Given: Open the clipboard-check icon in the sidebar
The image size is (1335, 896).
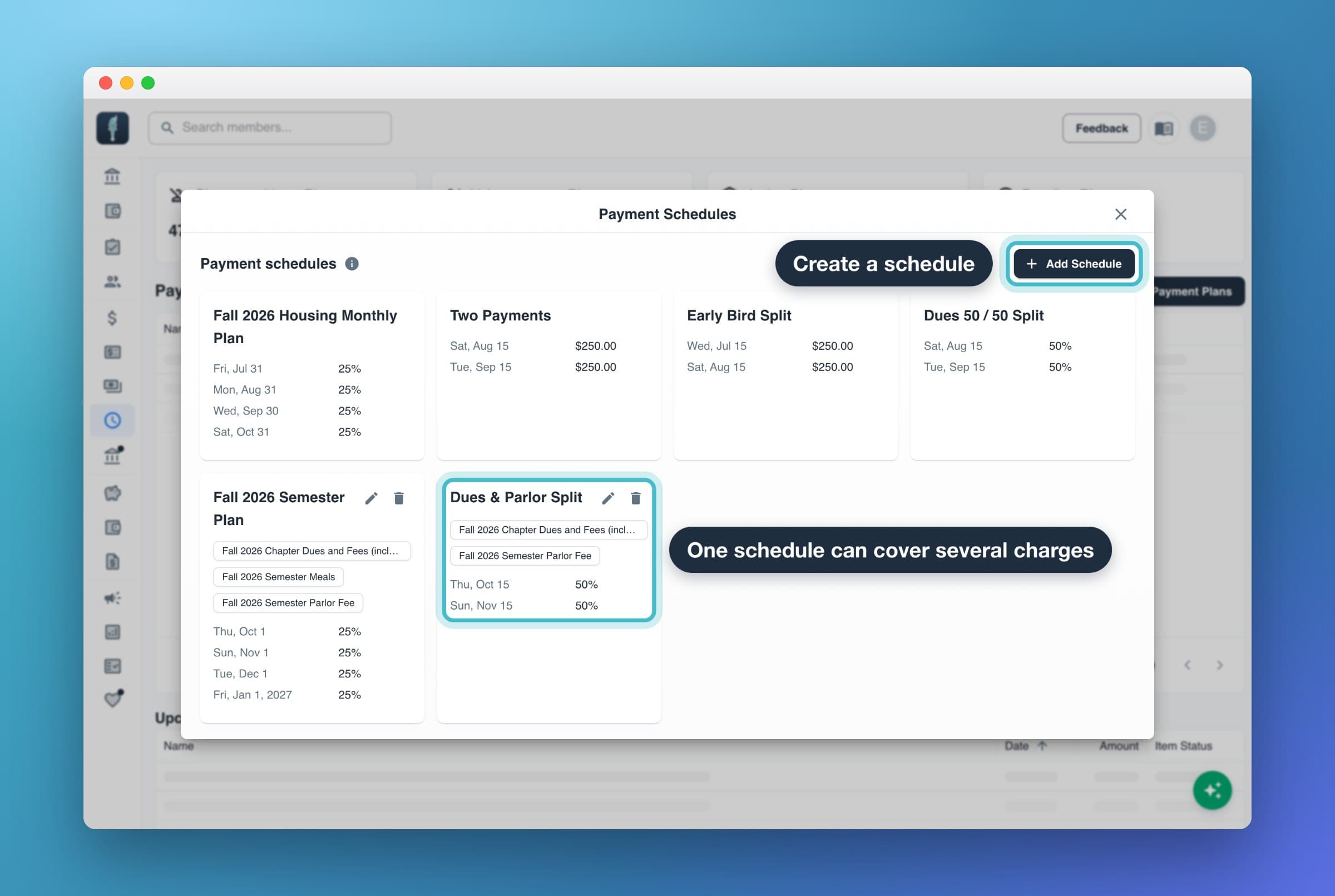Looking at the screenshot, I should tap(112, 247).
